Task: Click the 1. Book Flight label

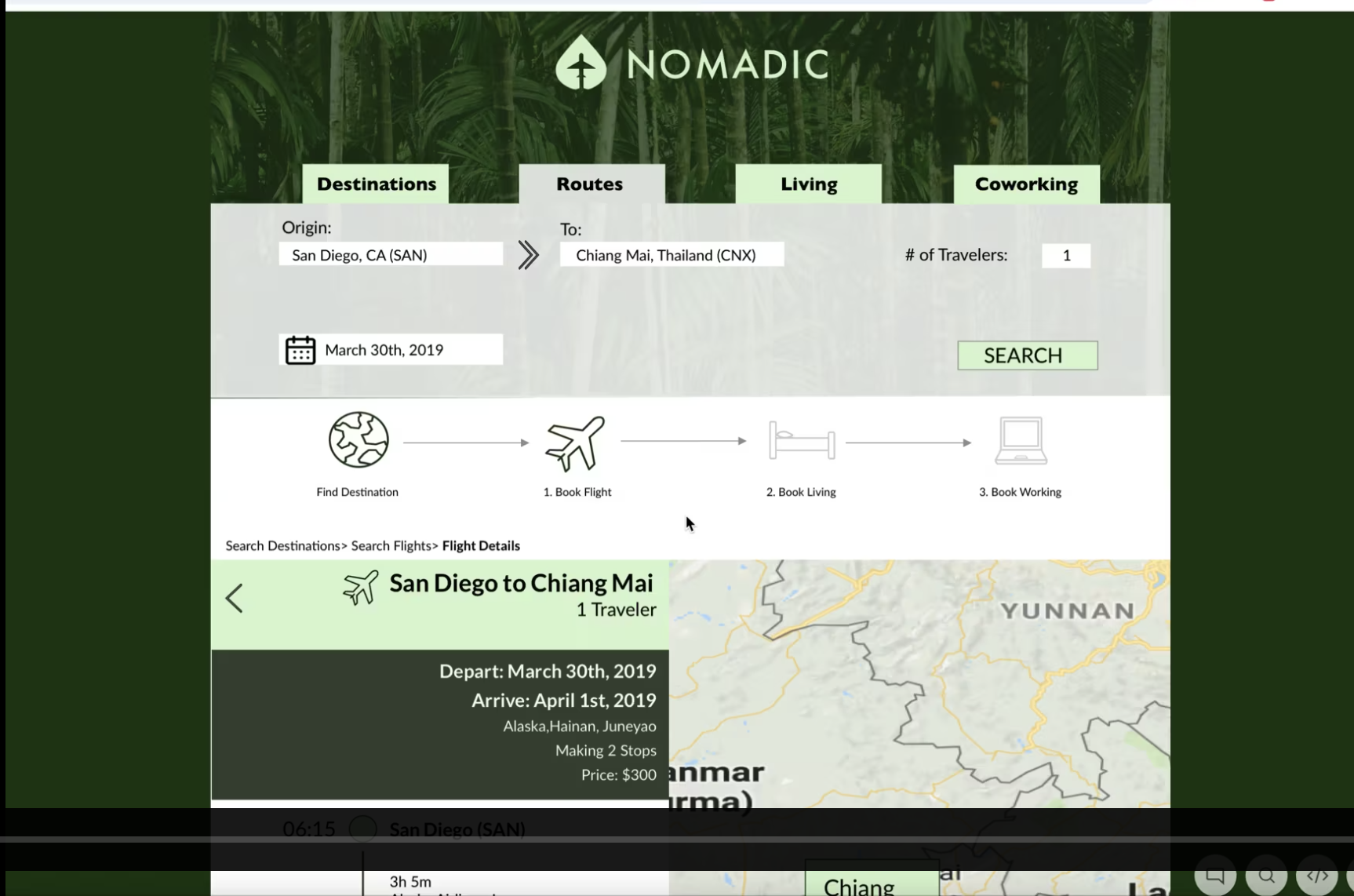Action: (577, 492)
